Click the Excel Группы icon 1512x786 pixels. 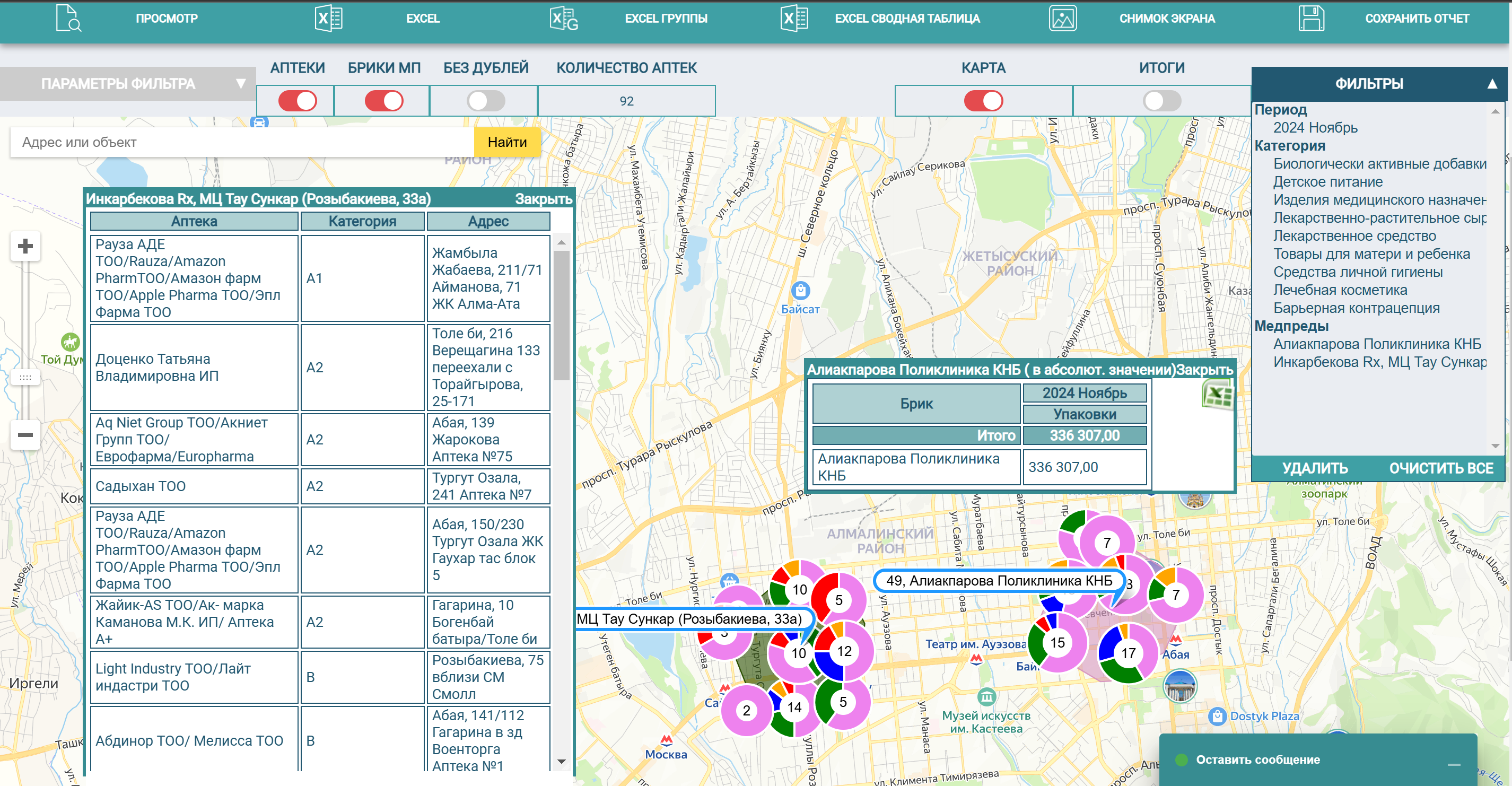[563, 18]
